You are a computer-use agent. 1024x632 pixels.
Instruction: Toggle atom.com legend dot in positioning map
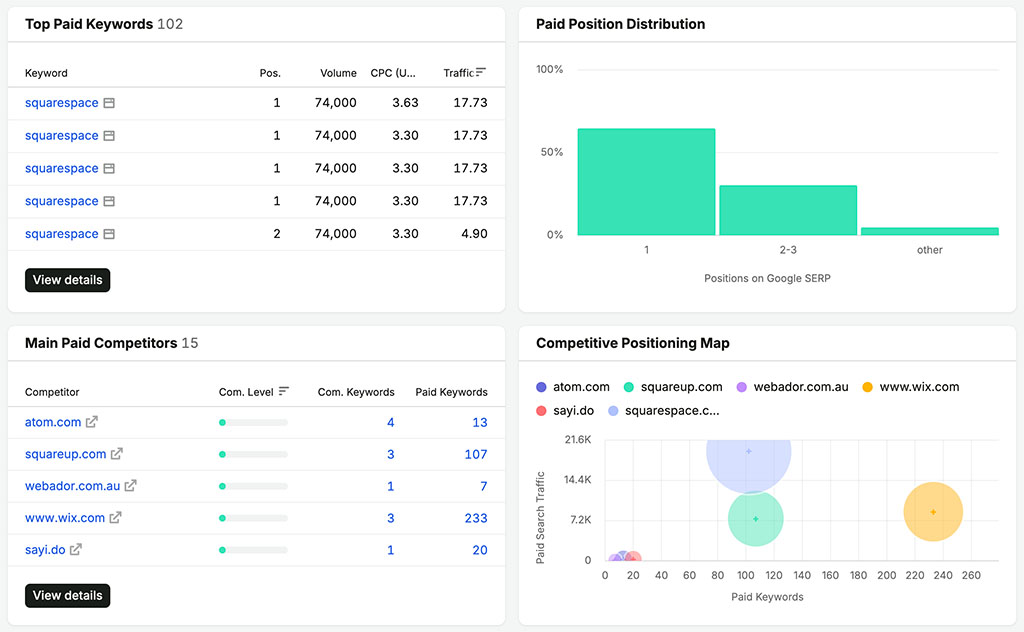pos(541,387)
